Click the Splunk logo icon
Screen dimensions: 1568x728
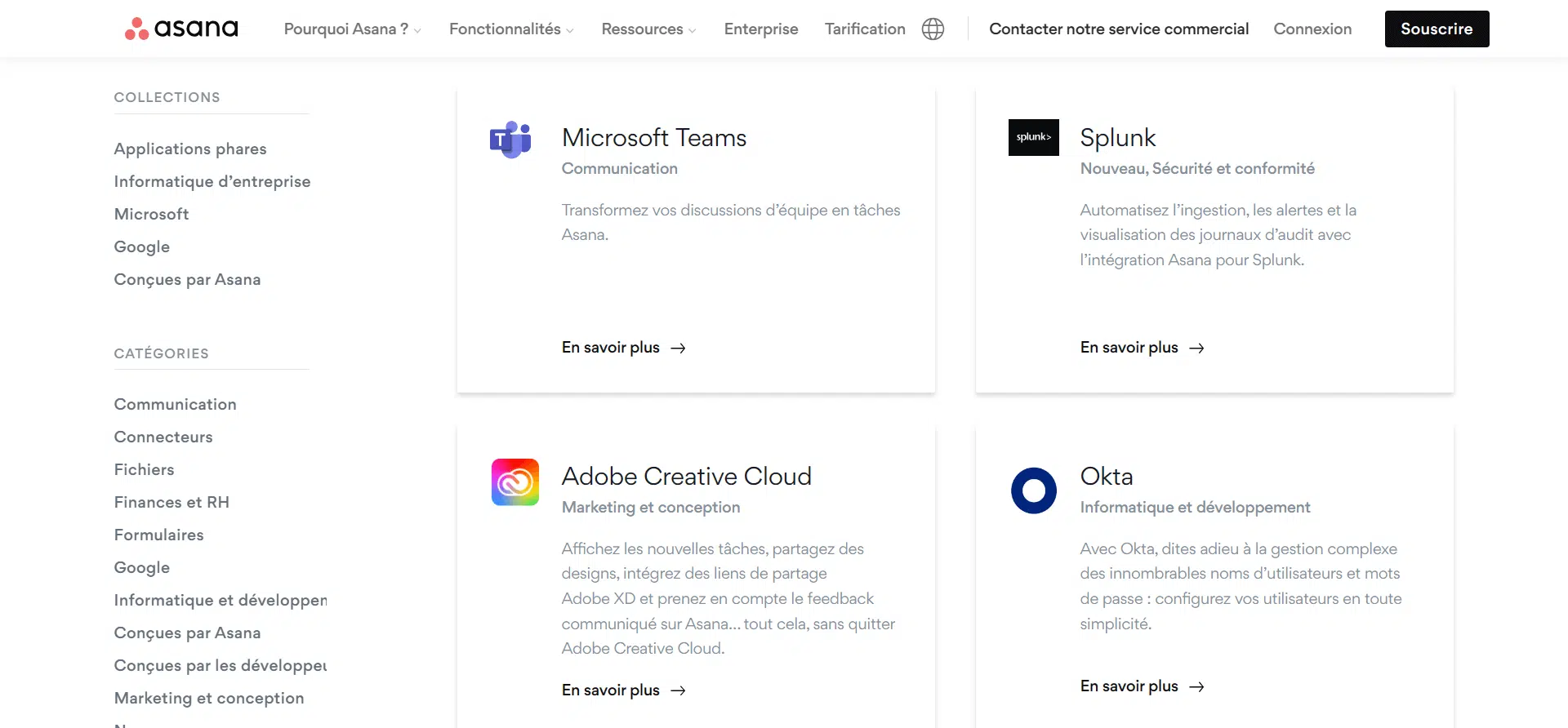tap(1033, 137)
